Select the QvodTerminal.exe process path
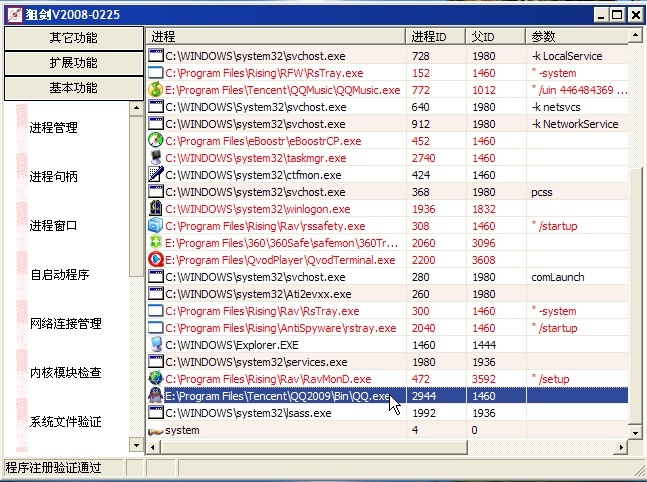Viewport: 647px width, 482px height. click(280, 260)
